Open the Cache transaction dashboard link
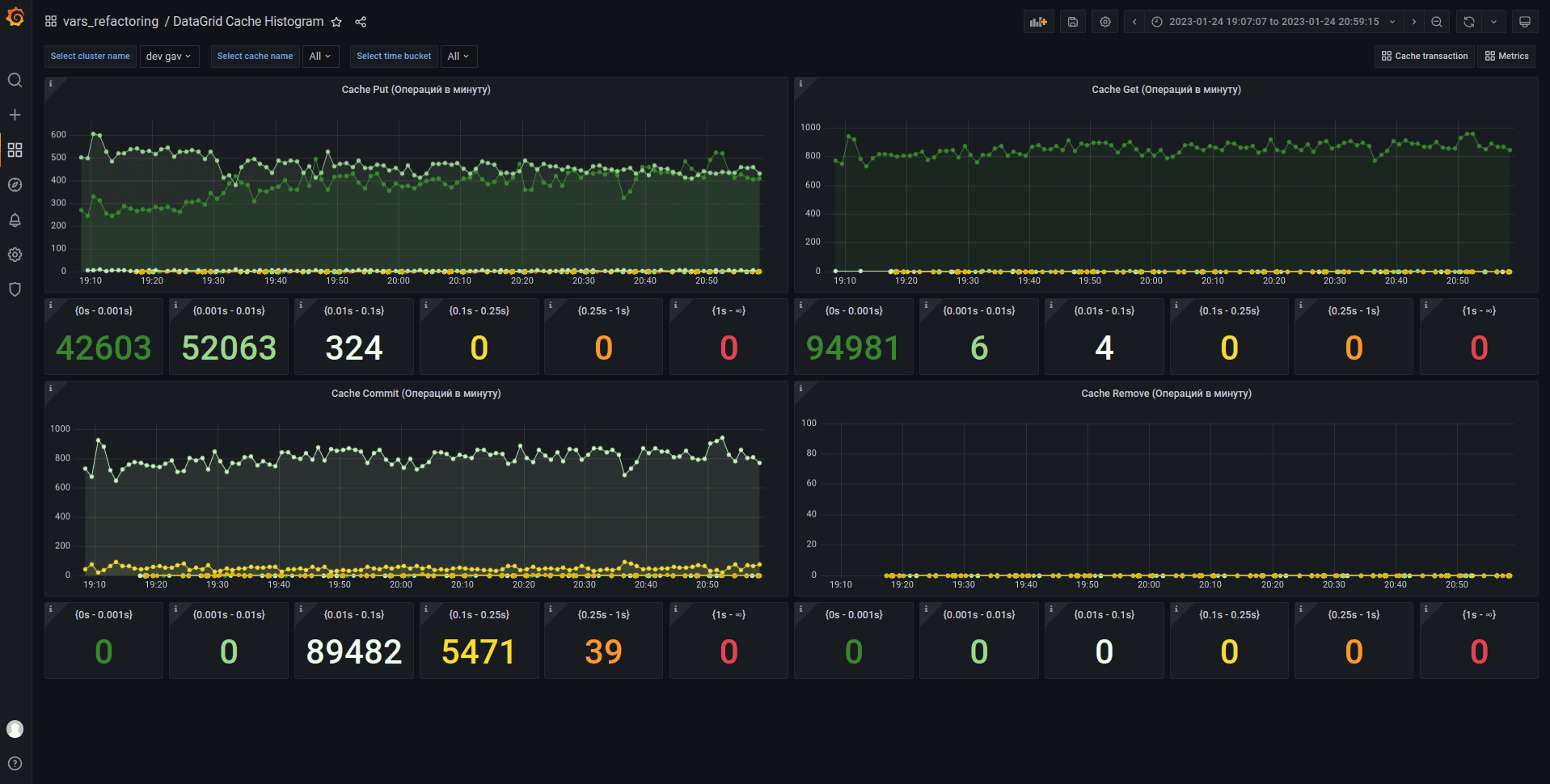Screen dimensions: 1550x784 1425,57
